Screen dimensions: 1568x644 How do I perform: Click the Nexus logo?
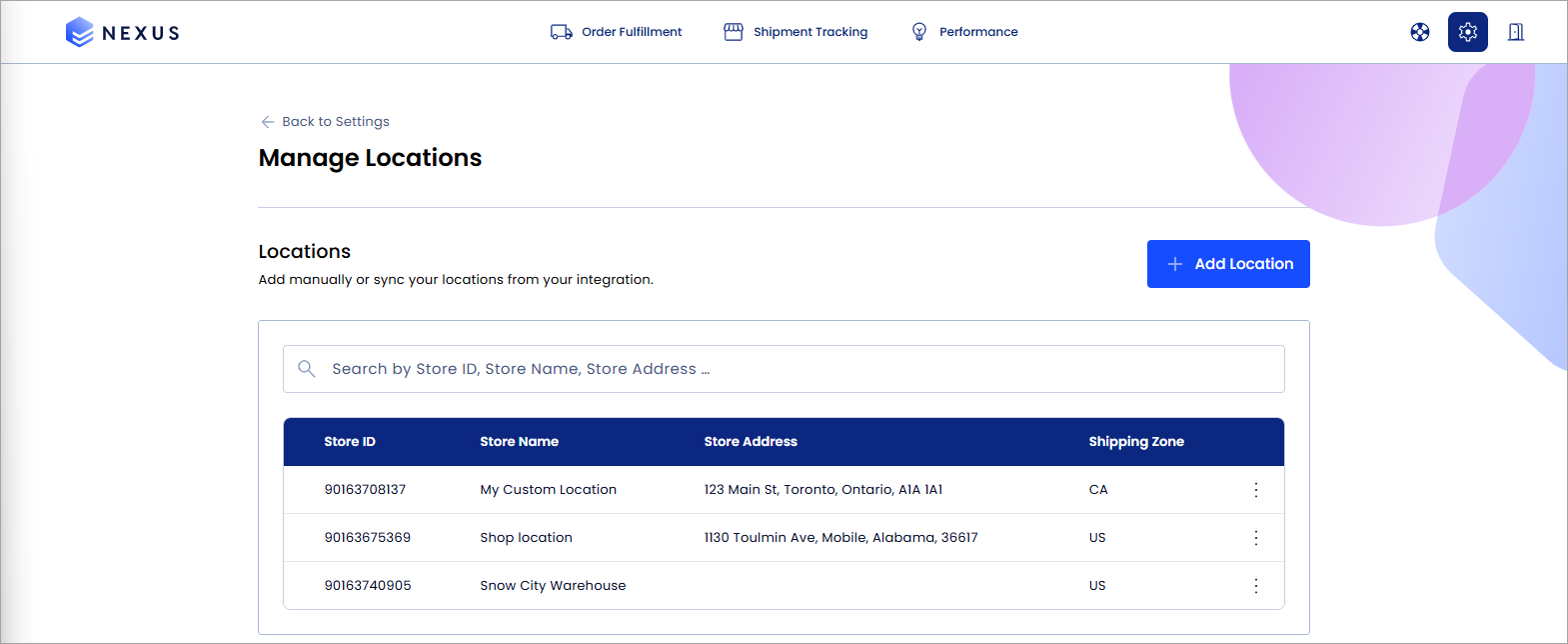(122, 32)
